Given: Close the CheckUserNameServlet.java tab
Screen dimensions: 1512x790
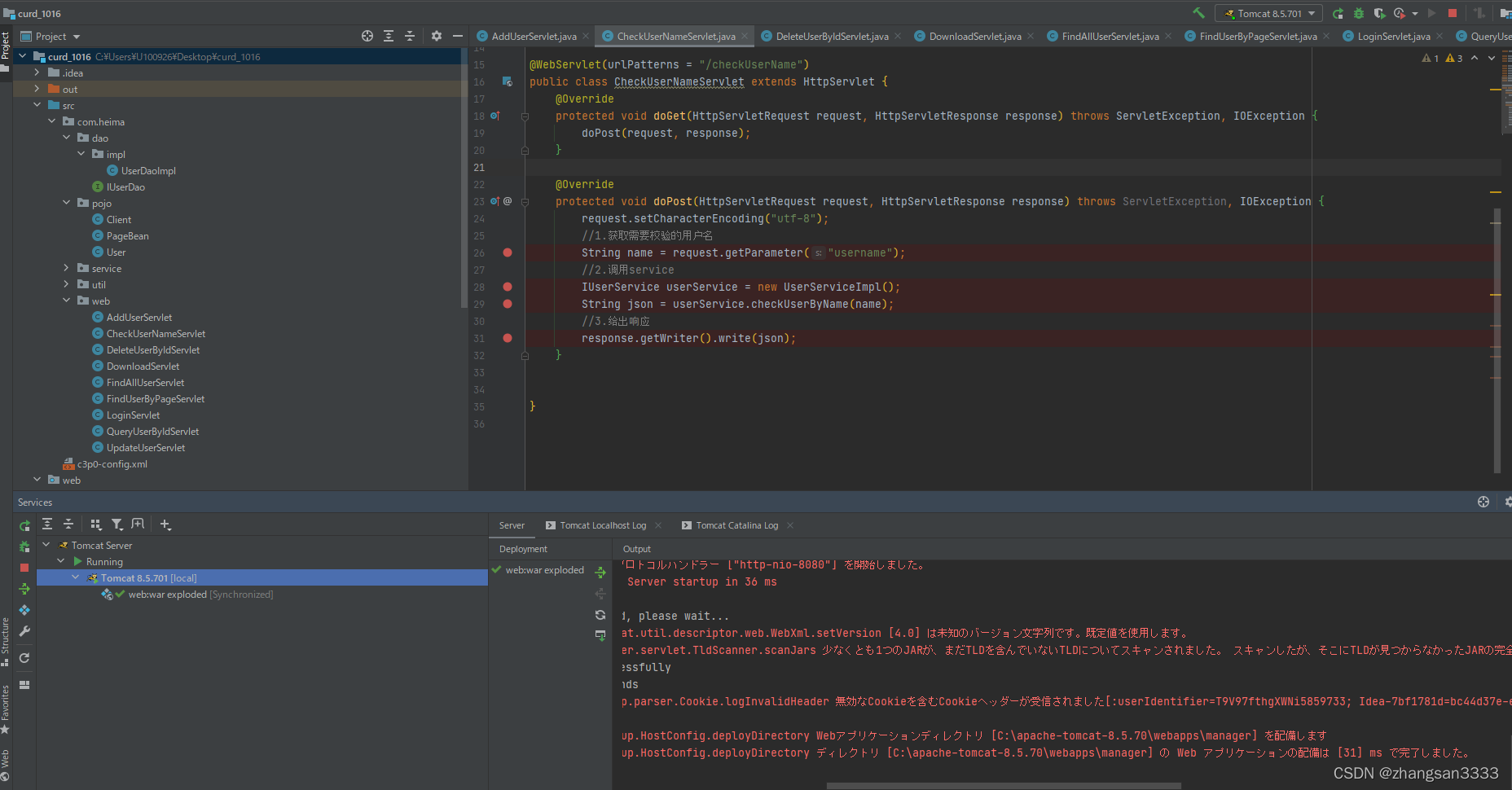Looking at the screenshot, I should (745, 36).
